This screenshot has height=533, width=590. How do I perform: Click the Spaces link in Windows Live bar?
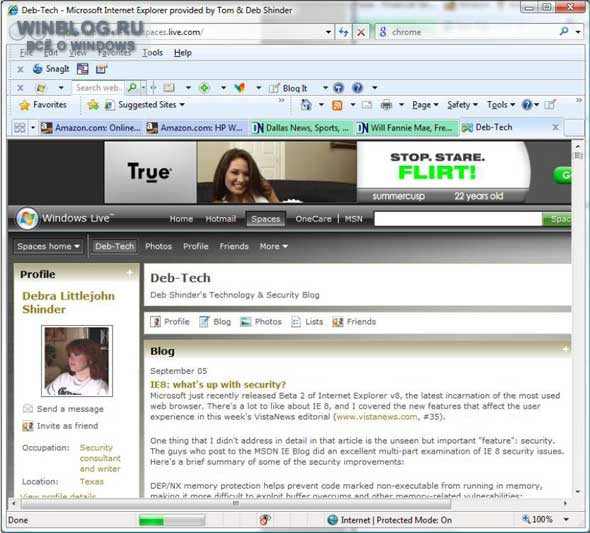[x=266, y=219]
